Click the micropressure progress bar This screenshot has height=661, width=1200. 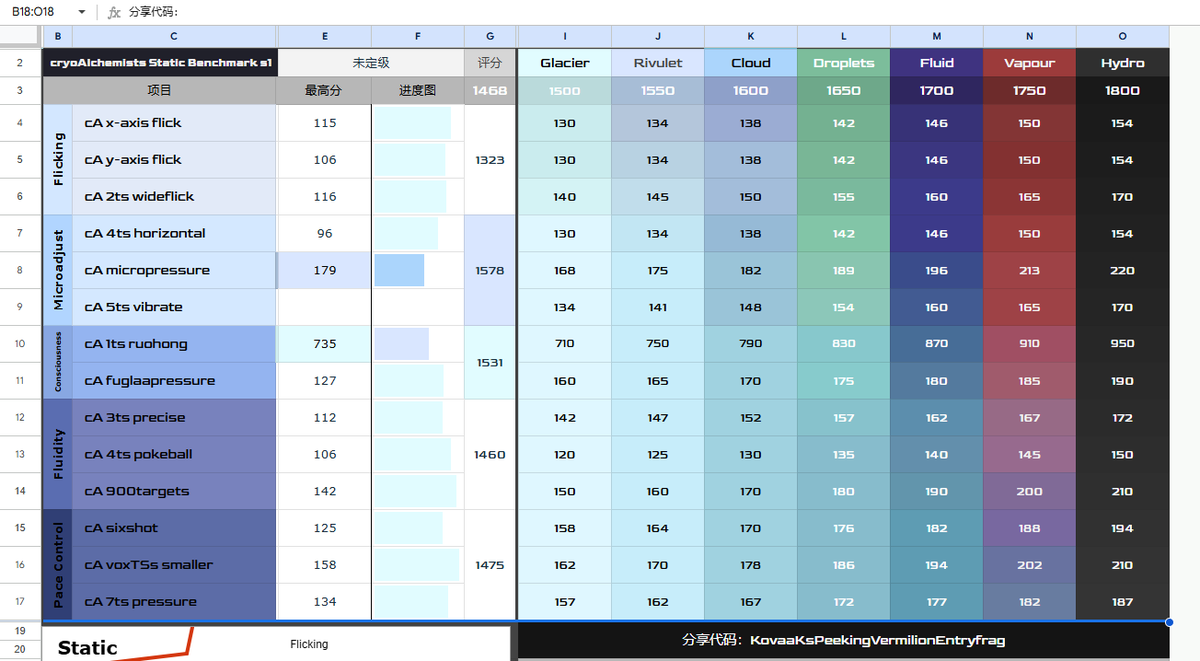point(399,270)
